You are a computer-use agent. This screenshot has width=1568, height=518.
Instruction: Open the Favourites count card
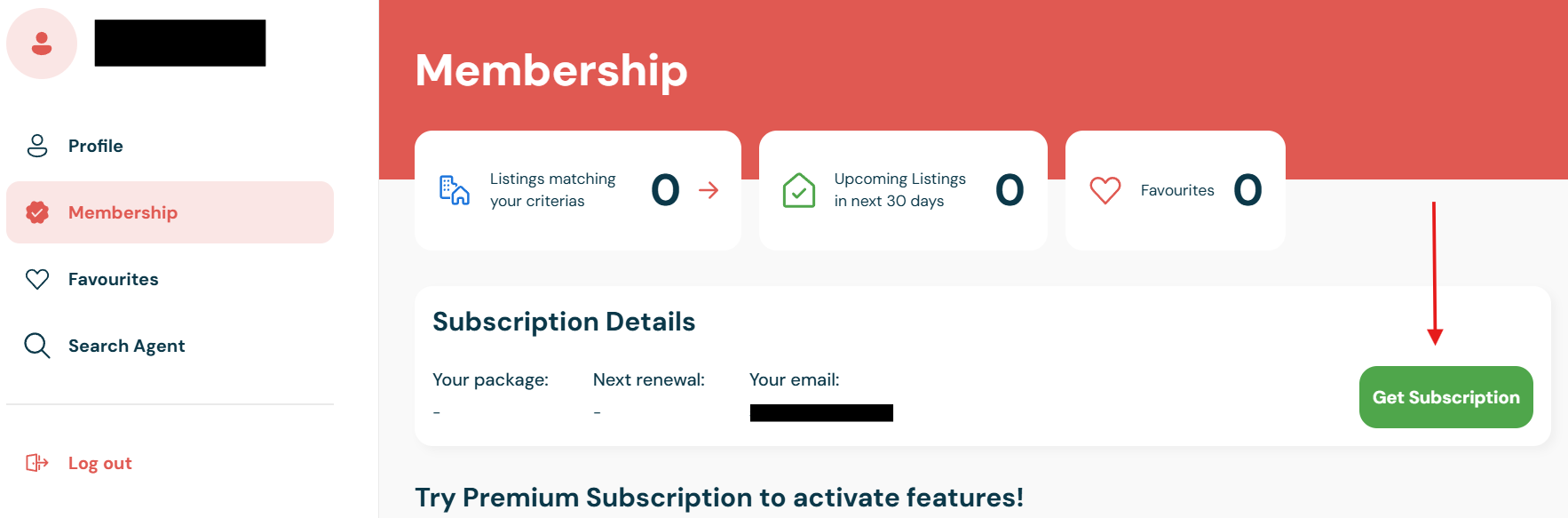tap(1176, 190)
